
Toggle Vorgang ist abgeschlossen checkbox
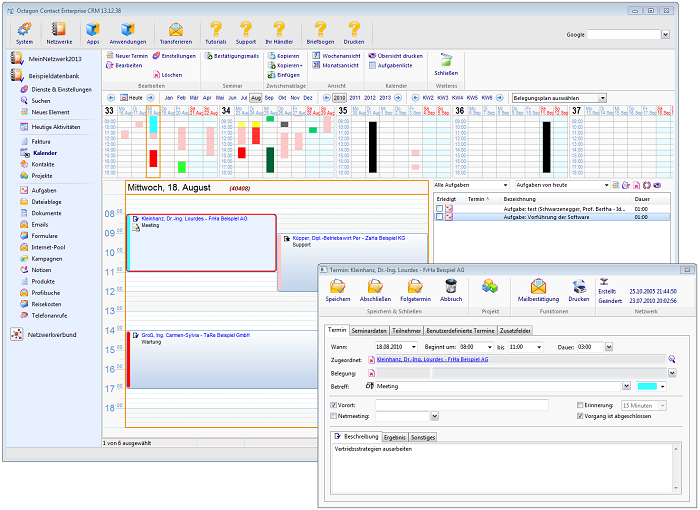pyautogui.click(x=580, y=416)
